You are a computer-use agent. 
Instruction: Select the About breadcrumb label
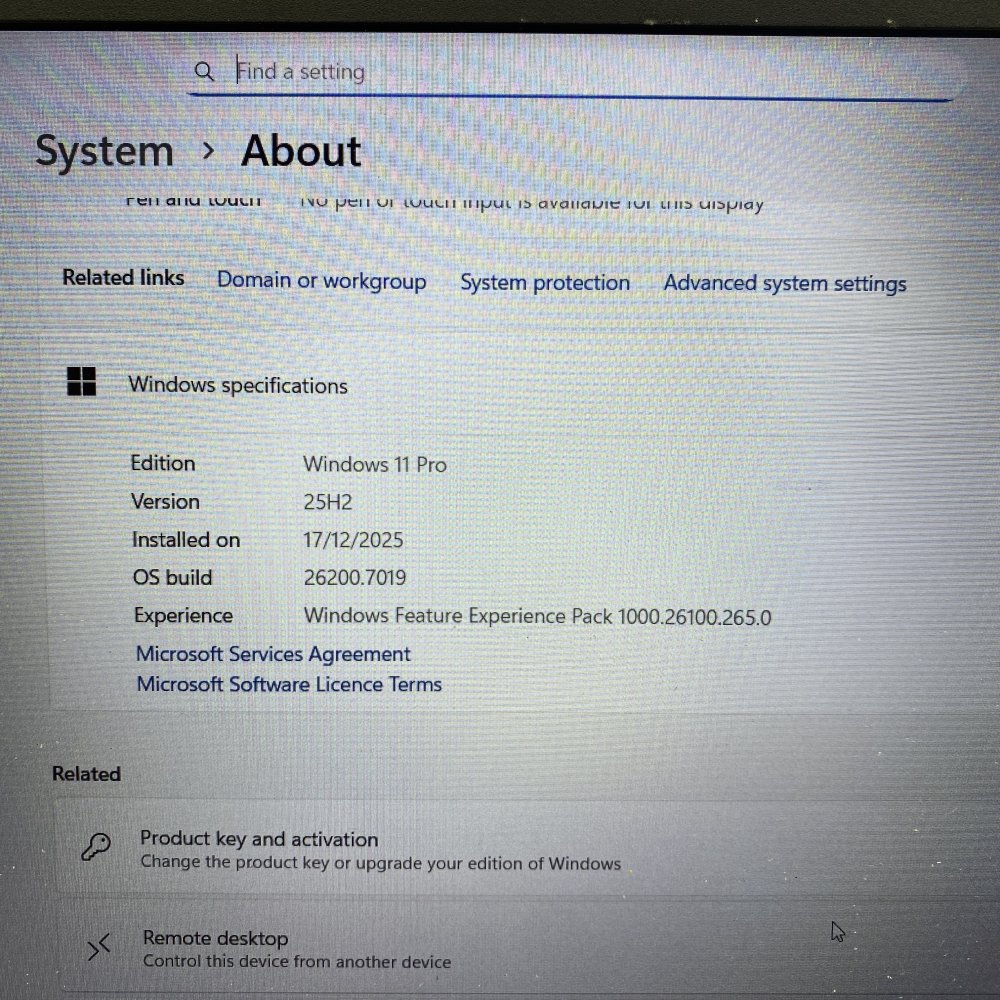300,151
